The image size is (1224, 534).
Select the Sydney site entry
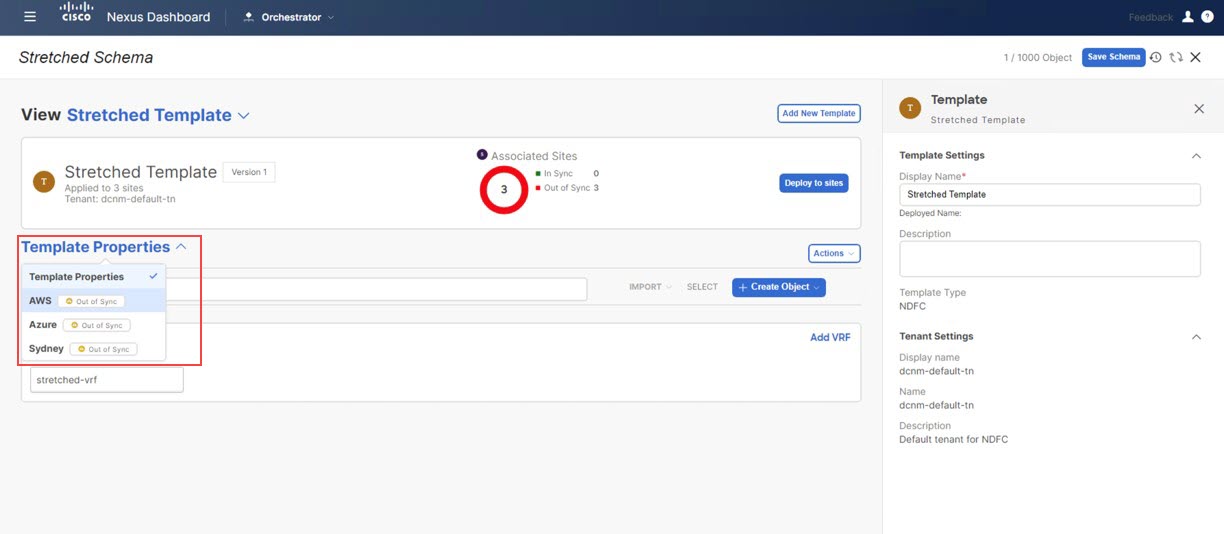(x=94, y=349)
